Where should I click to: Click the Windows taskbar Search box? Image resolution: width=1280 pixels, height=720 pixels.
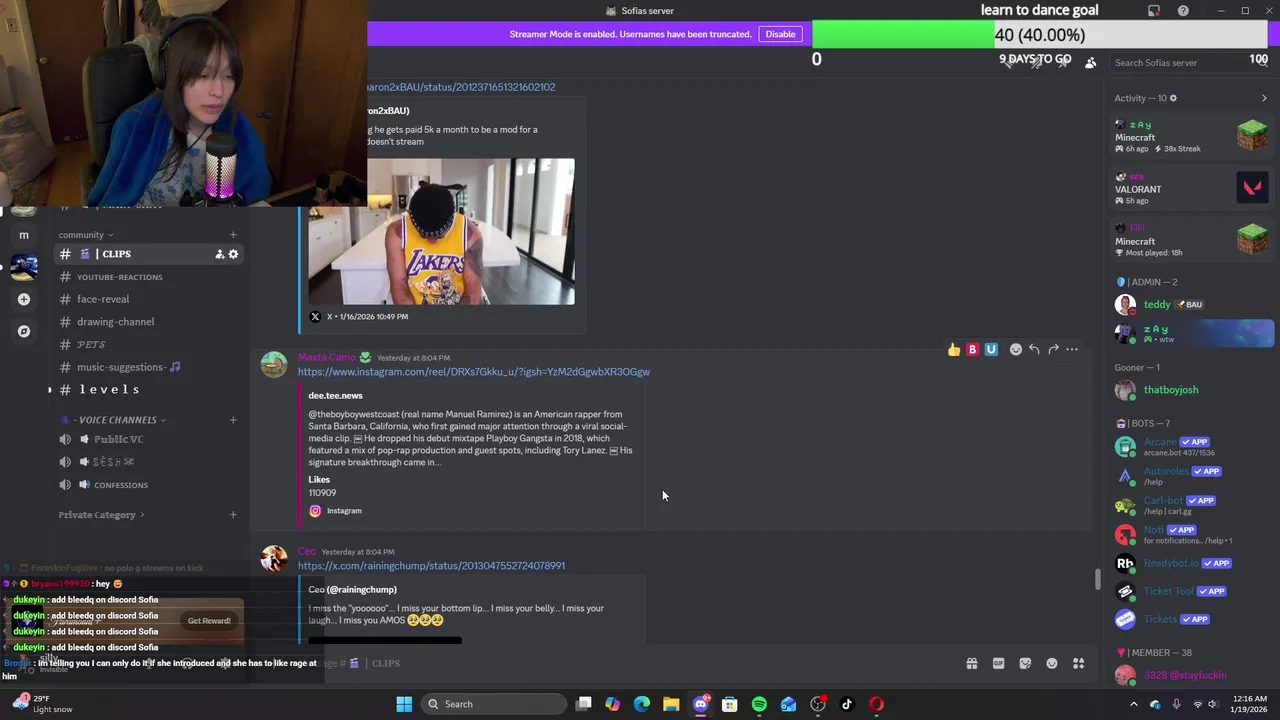tap(492, 704)
